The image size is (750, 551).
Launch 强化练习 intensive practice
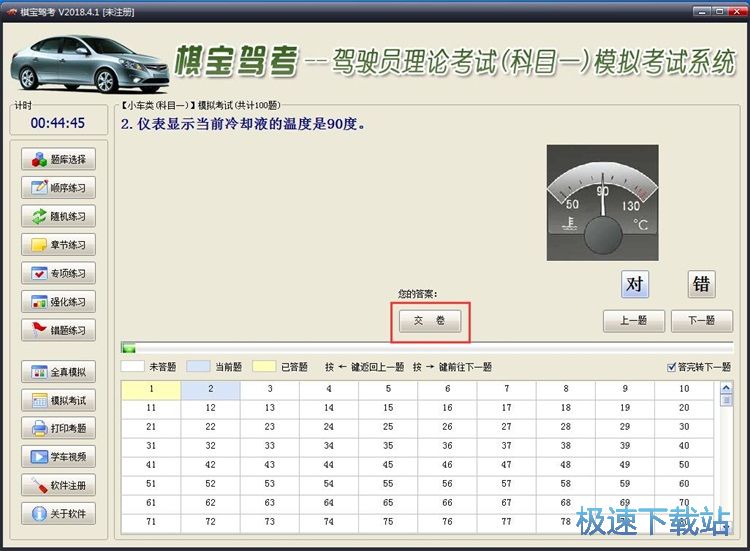pos(59,301)
